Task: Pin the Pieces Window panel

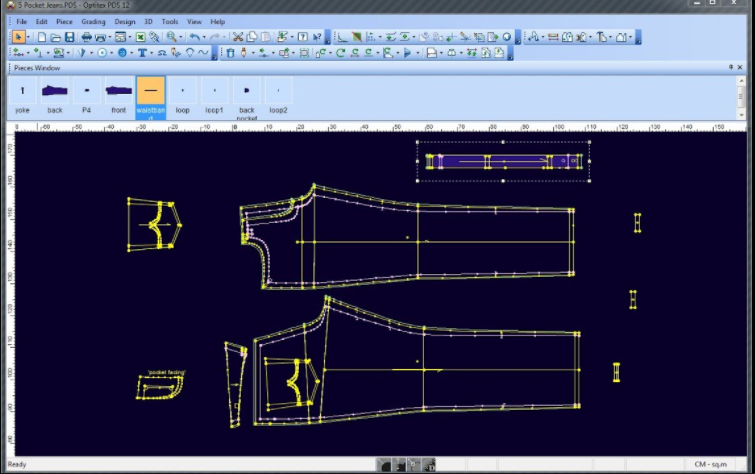Action: [731, 67]
